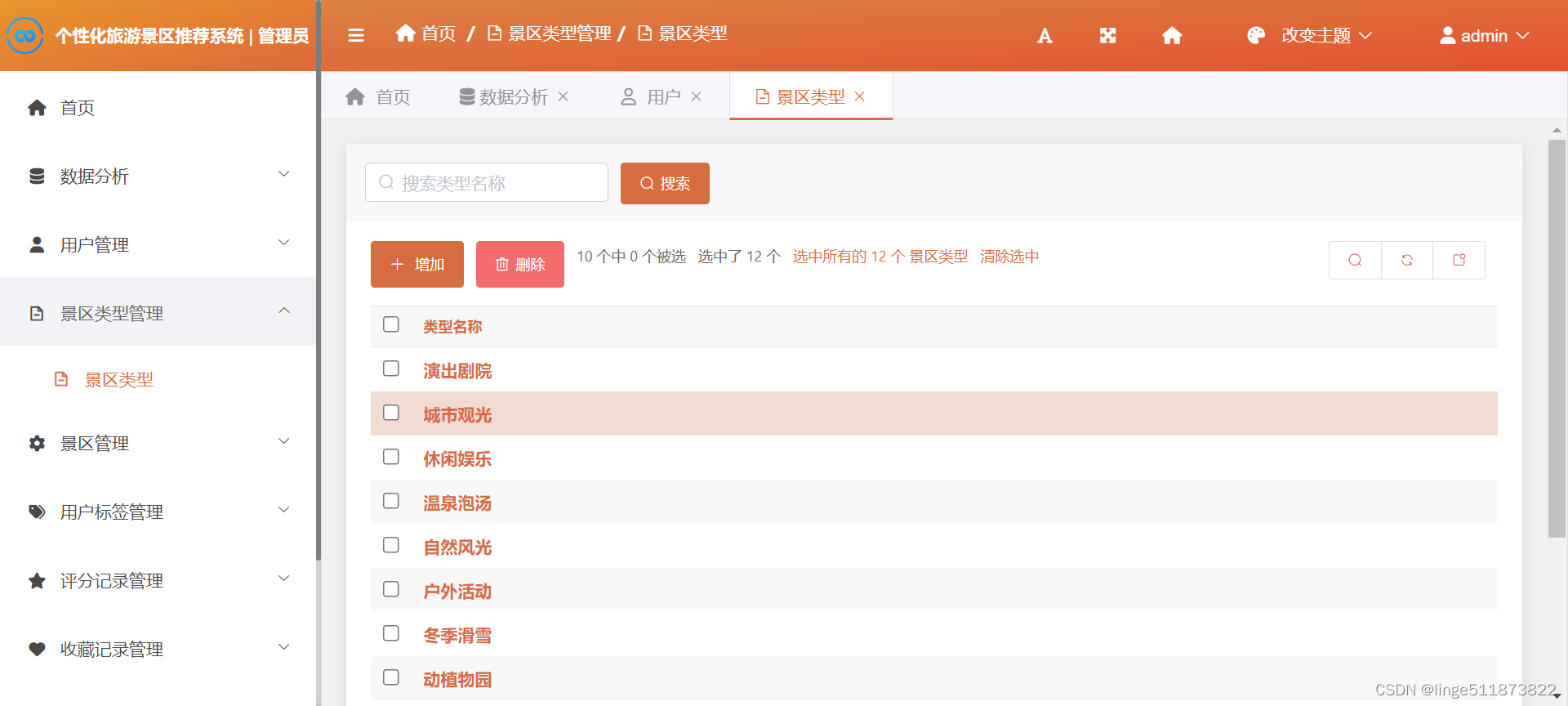Toggle the select-all header checkbox
The height and width of the screenshot is (706, 1568).
391,324
